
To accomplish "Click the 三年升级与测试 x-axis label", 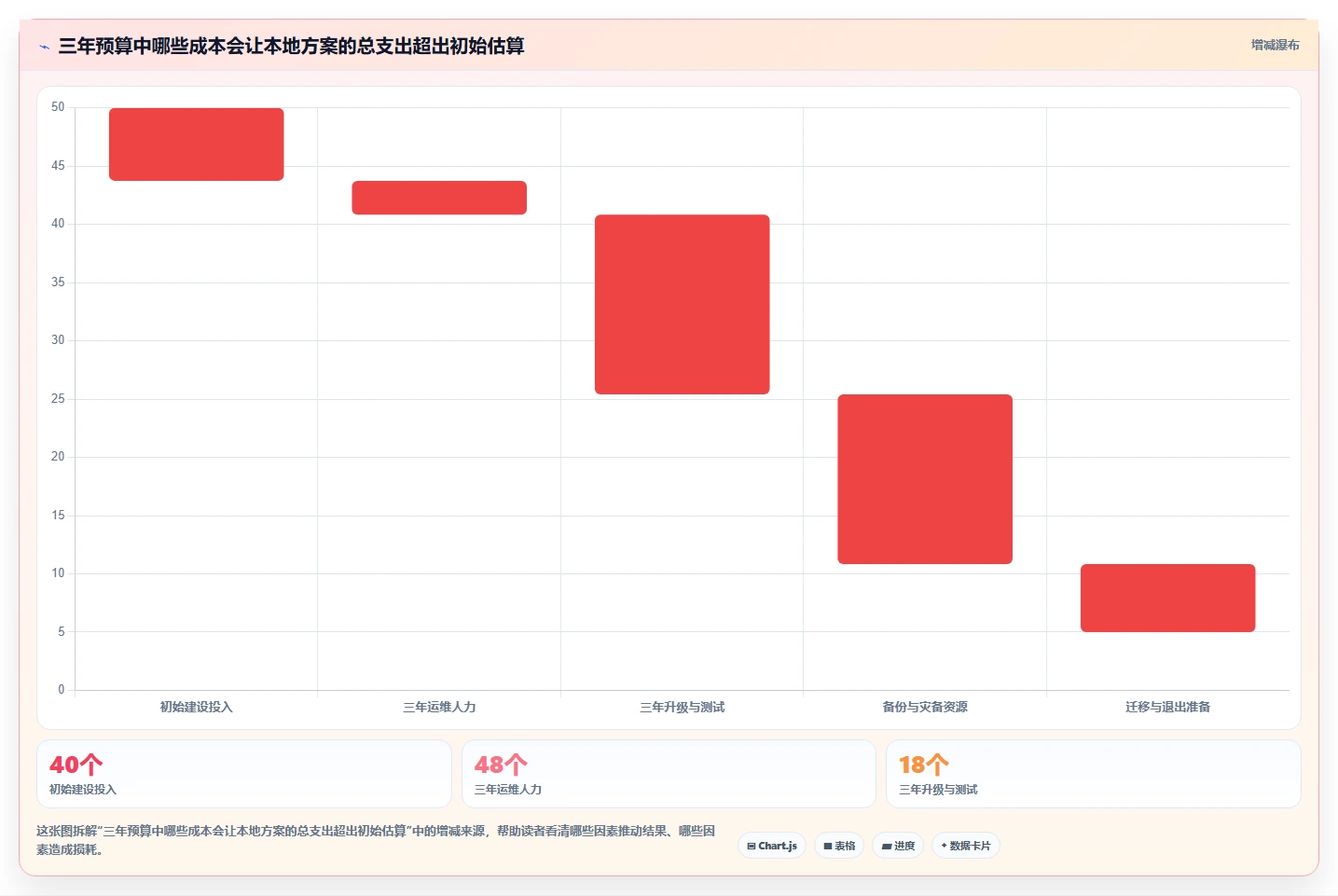I will click(x=683, y=707).
